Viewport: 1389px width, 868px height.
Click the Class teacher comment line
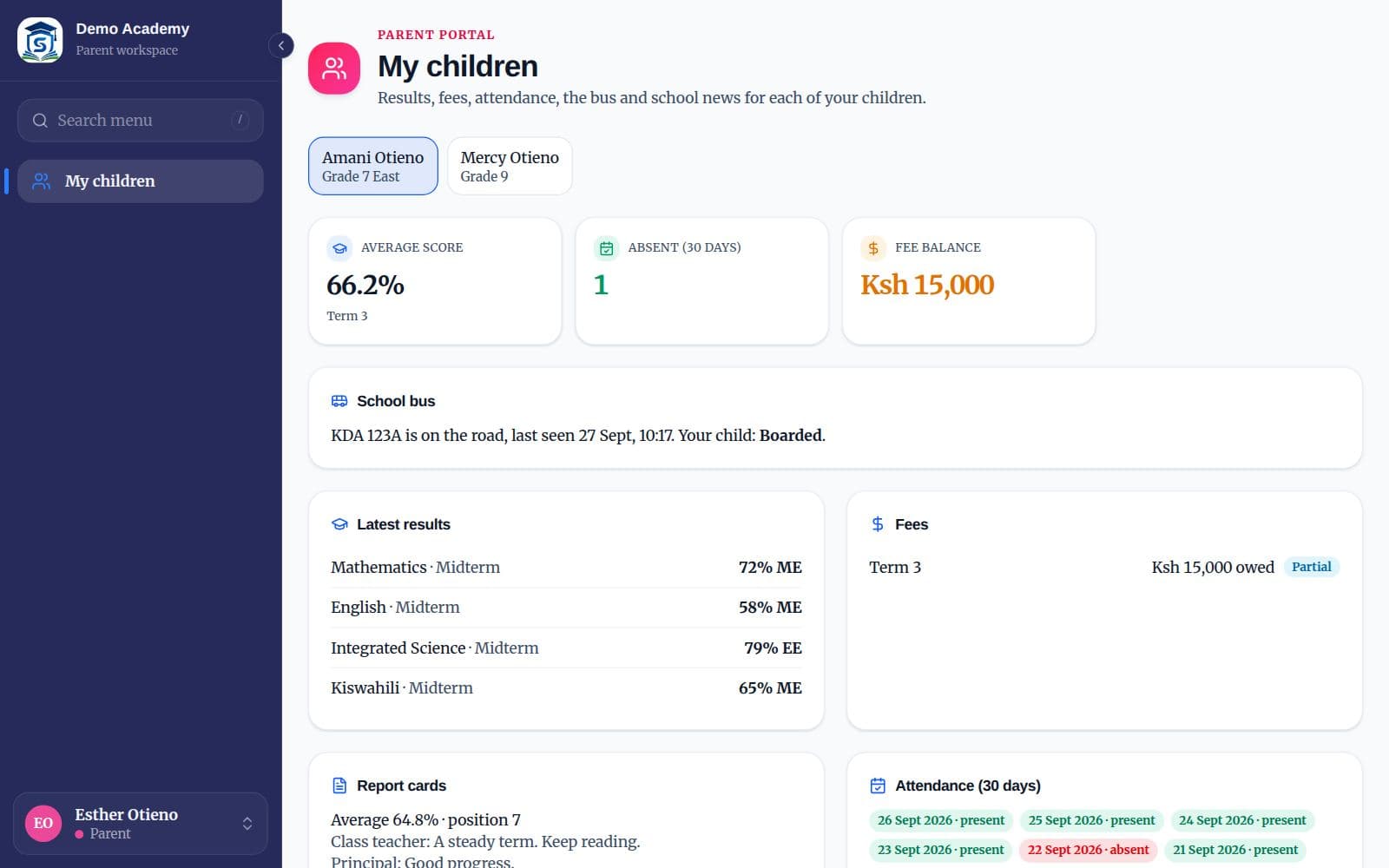tap(485, 841)
